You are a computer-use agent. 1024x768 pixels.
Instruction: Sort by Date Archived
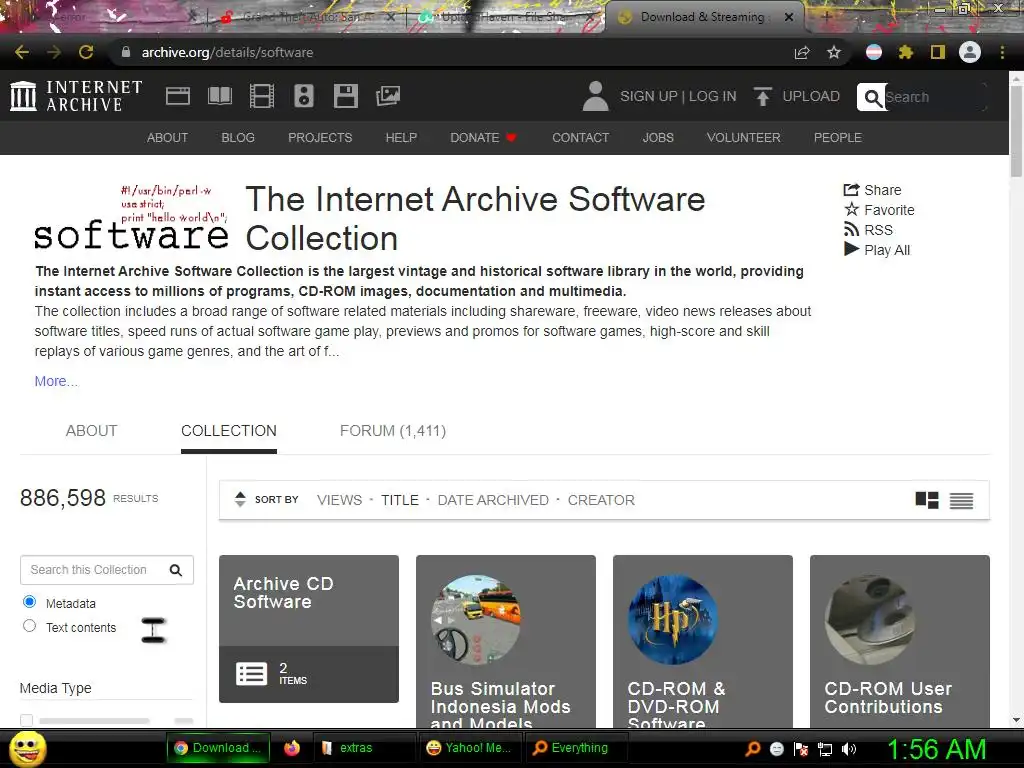pyautogui.click(x=493, y=500)
